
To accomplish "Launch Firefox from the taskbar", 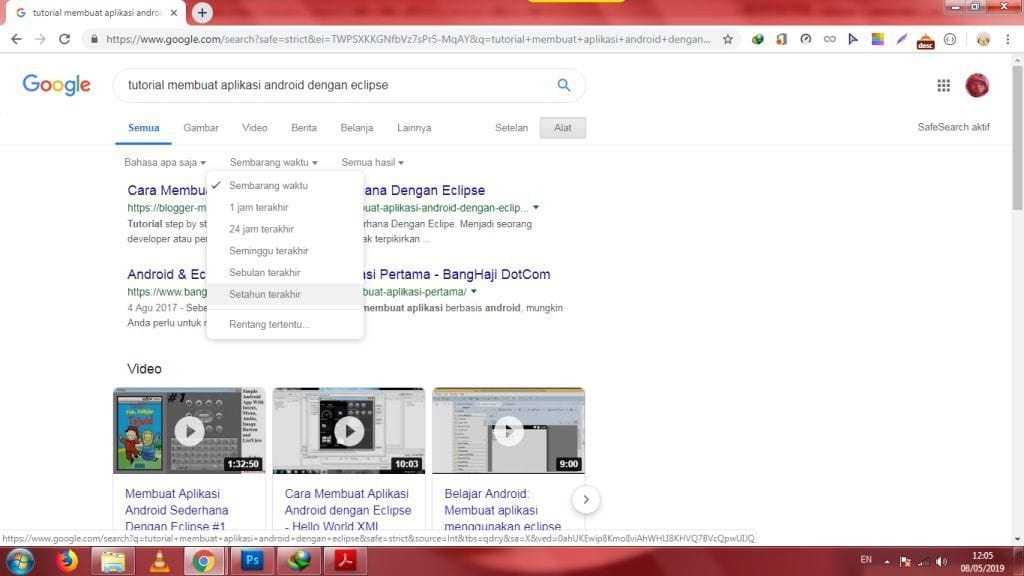I will point(67,562).
